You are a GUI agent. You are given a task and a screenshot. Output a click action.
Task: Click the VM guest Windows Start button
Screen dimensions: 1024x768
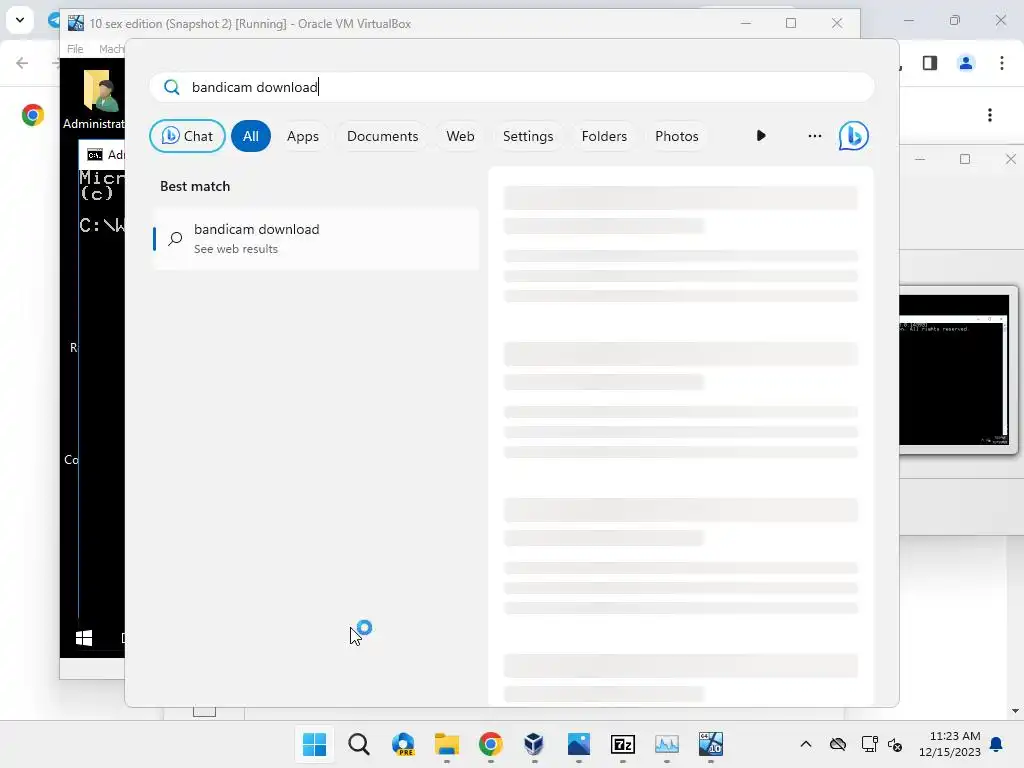coord(84,638)
